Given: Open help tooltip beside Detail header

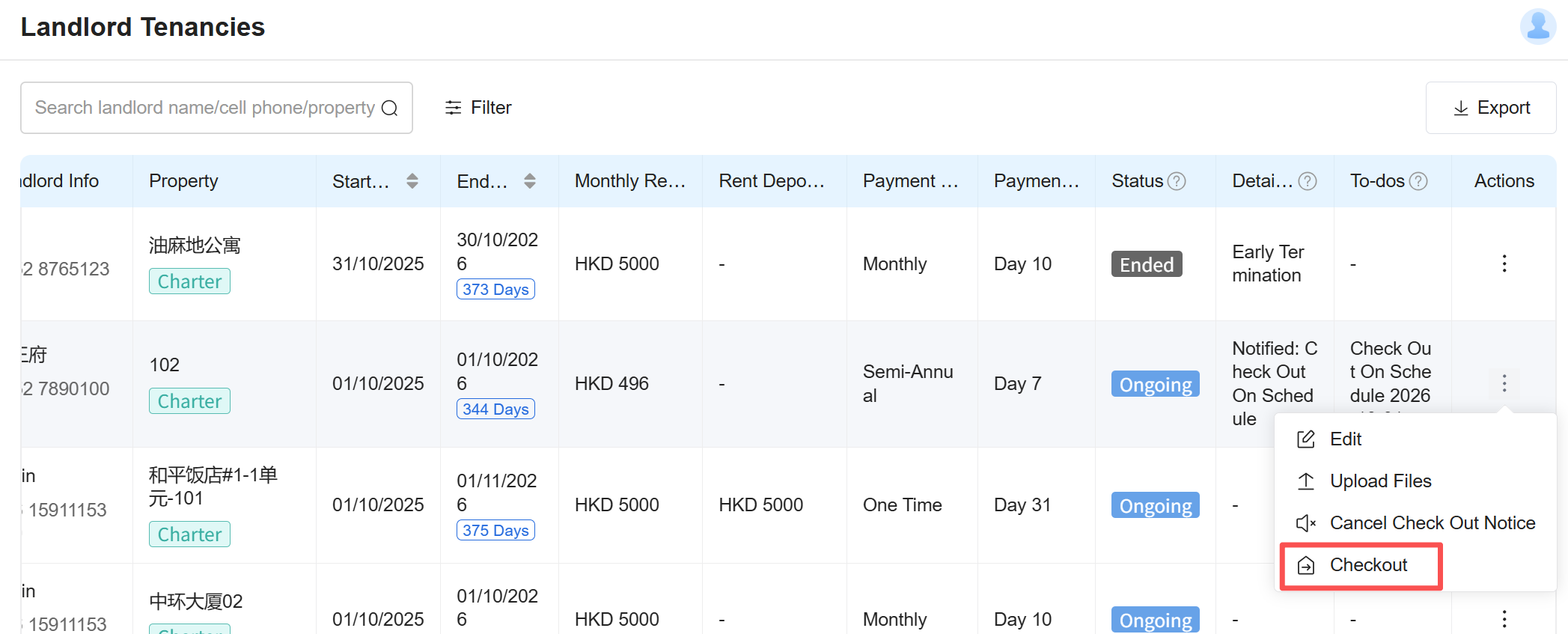Looking at the screenshot, I should [x=1307, y=181].
